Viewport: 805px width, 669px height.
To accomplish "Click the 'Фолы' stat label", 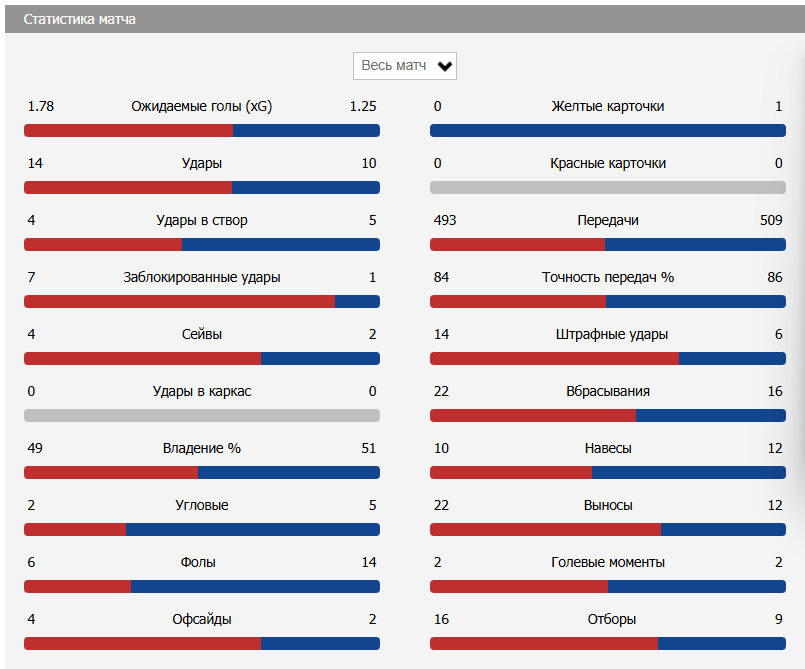I will pyautogui.click(x=198, y=562).
